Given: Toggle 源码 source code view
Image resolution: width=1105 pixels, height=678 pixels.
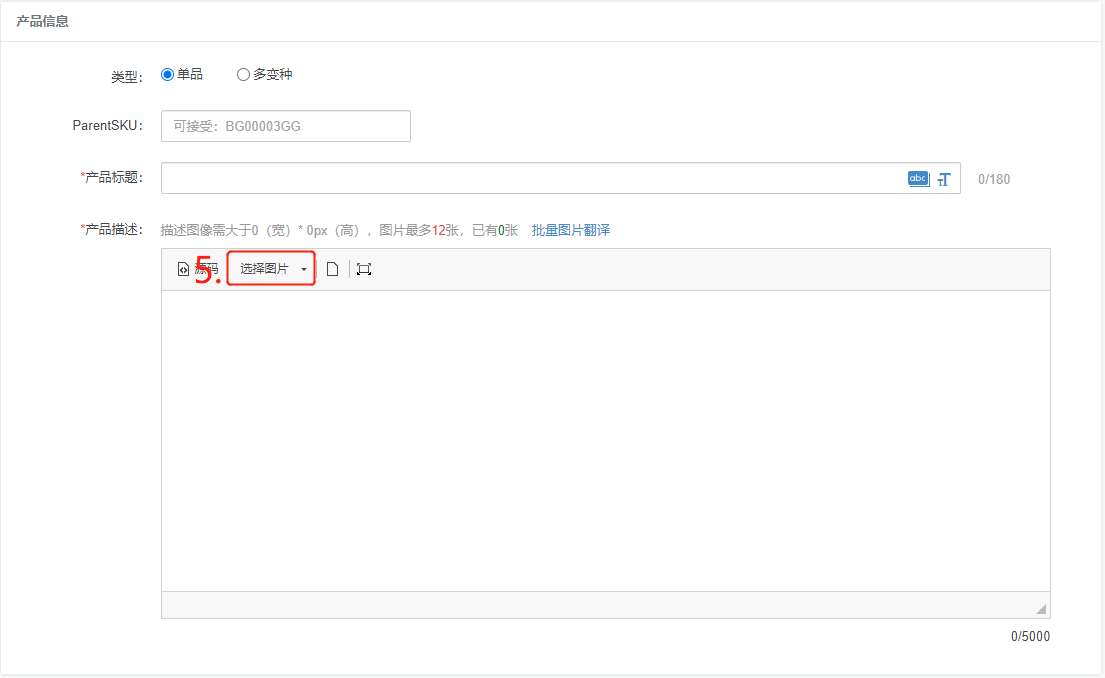Looking at the screenshot, I should pyautogui.click(x=197, y=269).
